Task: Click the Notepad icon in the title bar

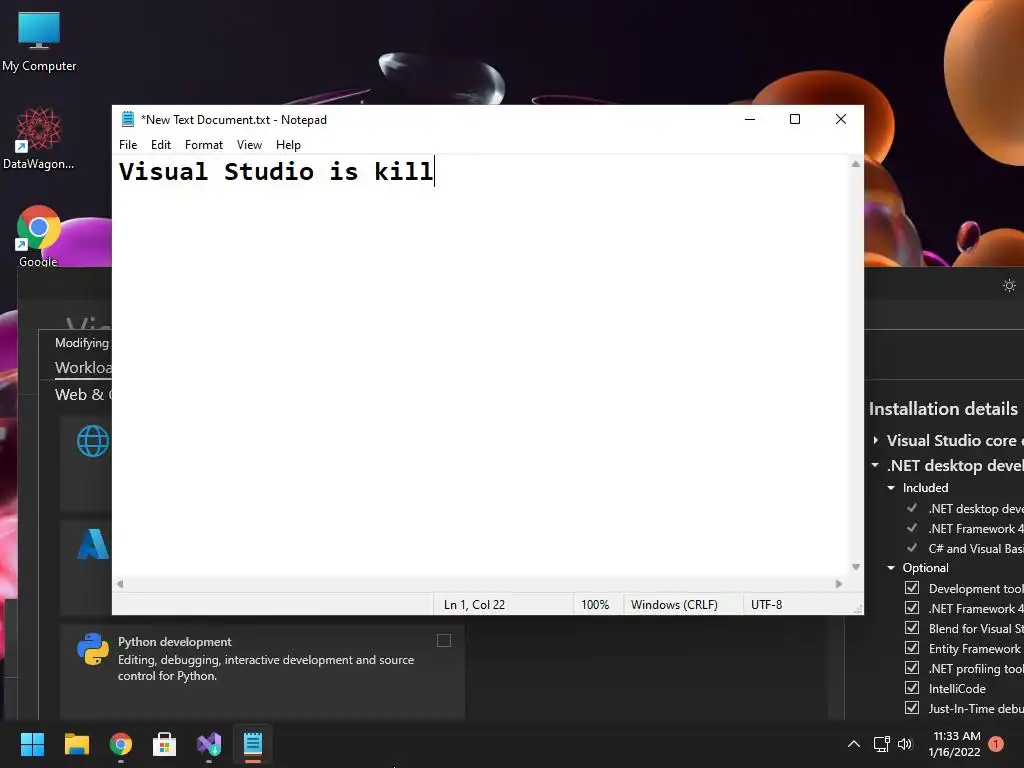Action: tap(128, 120)
